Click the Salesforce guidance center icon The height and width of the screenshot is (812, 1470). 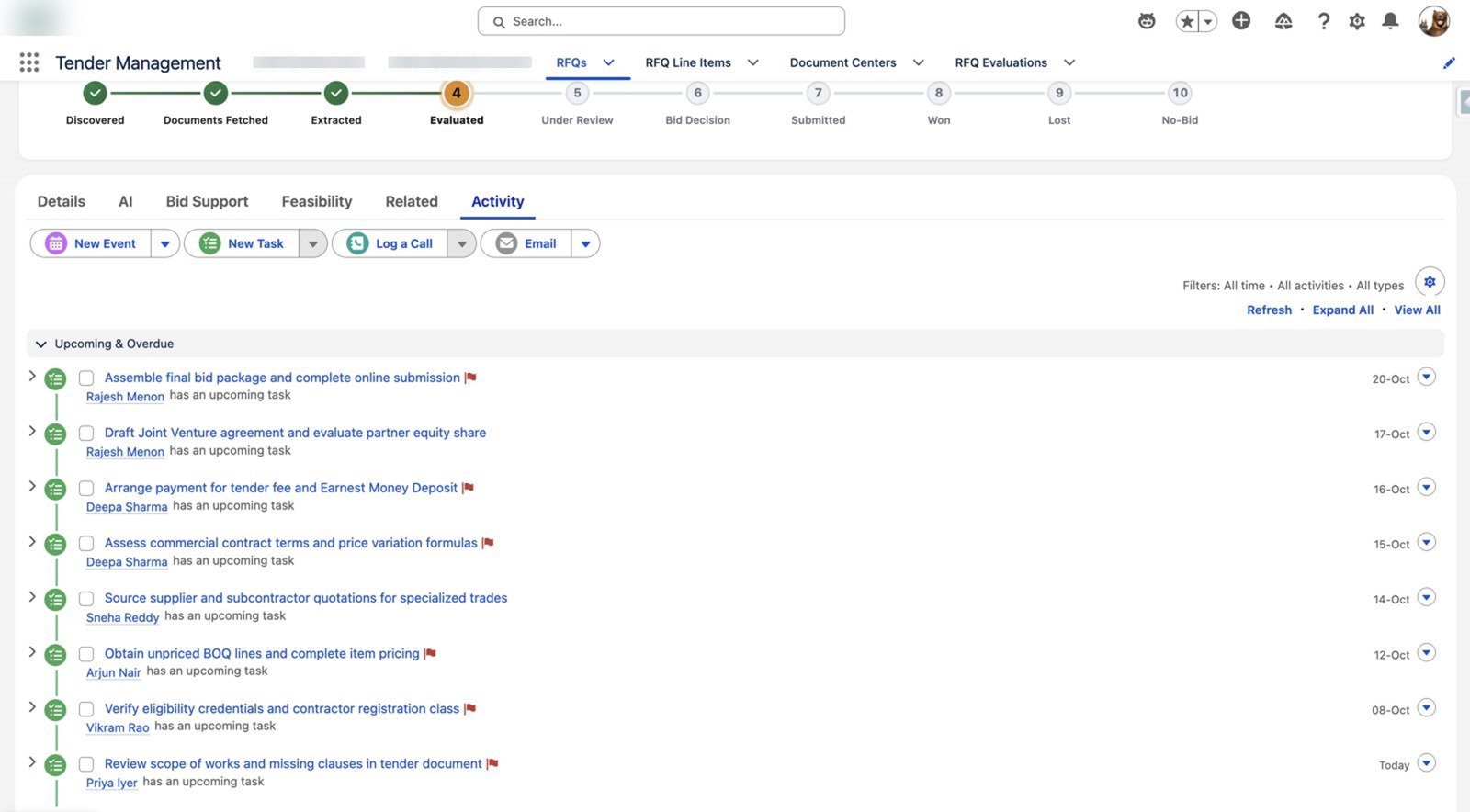pyautogui.click(x=1283, y=21)
